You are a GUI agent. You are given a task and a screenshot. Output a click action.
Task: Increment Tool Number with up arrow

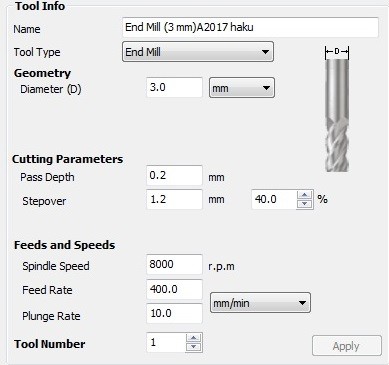click(x=194, y=338)
